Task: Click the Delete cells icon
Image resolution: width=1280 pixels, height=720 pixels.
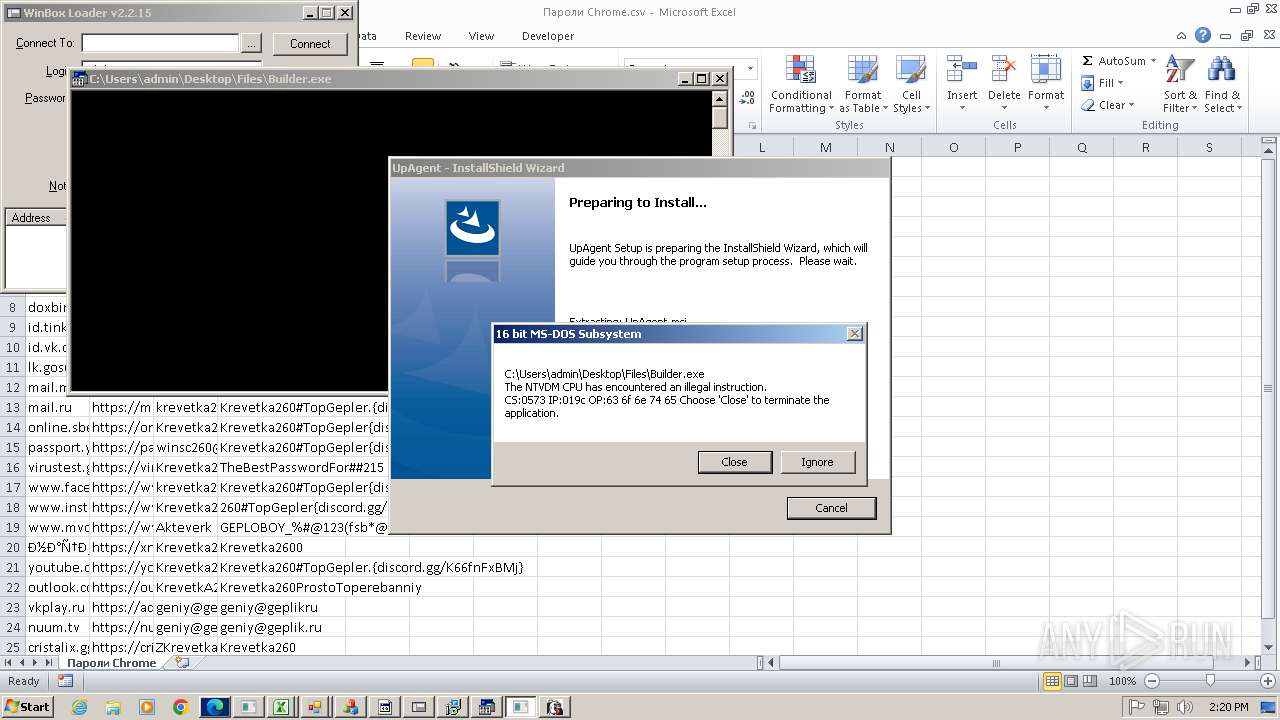Action: (x=1003, y=70)
